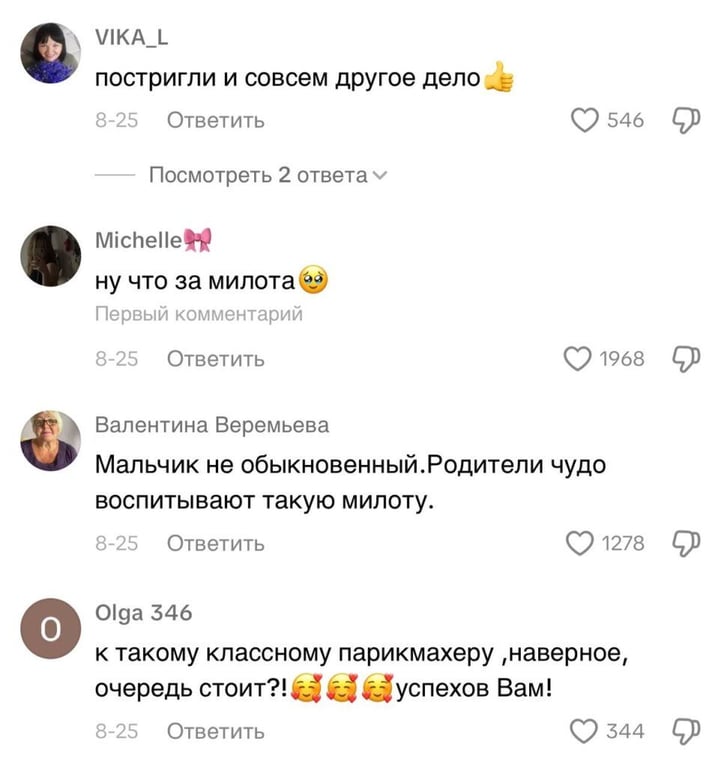Open Olga 346's letter O avatar
The image size is (727, 768).
[50, 628]
